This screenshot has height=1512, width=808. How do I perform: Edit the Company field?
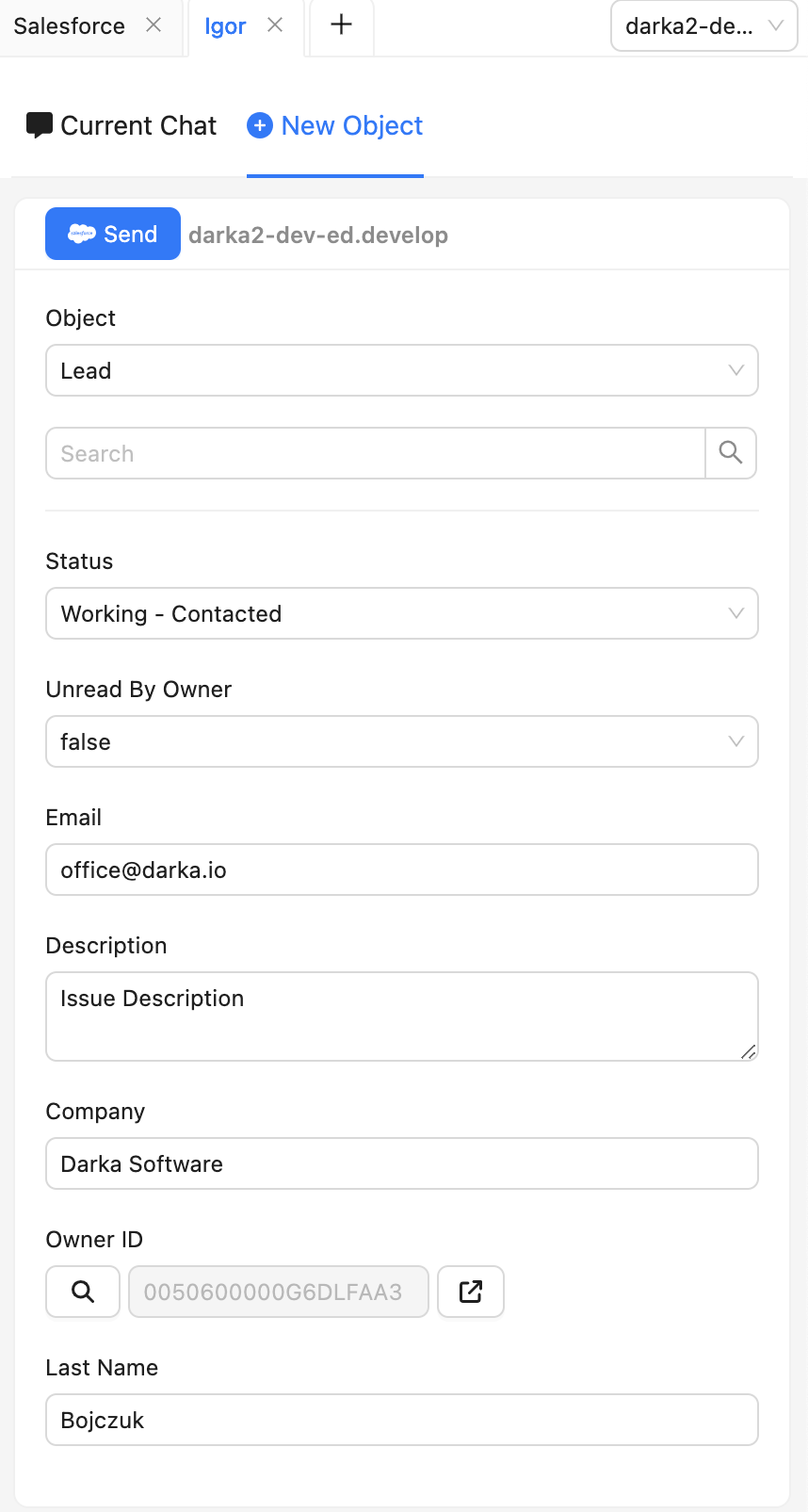pos(402,1164)
